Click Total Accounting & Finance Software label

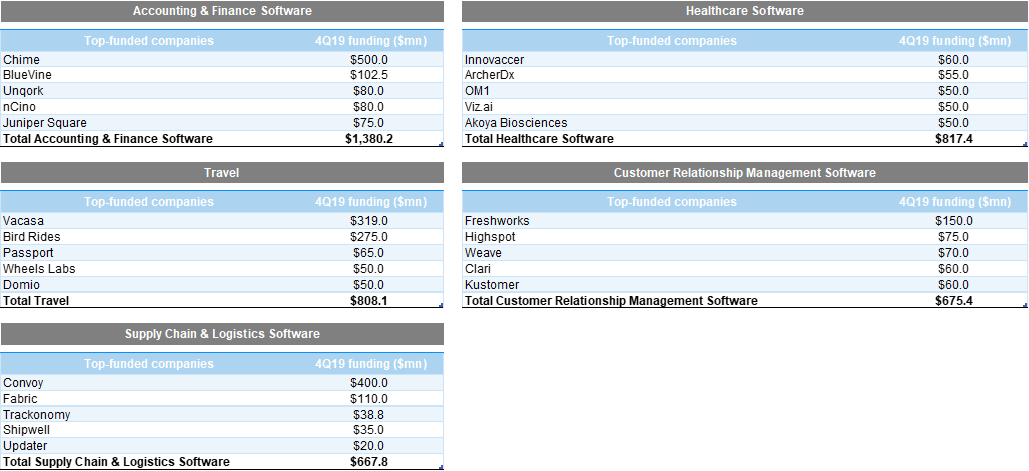(108, 138)
